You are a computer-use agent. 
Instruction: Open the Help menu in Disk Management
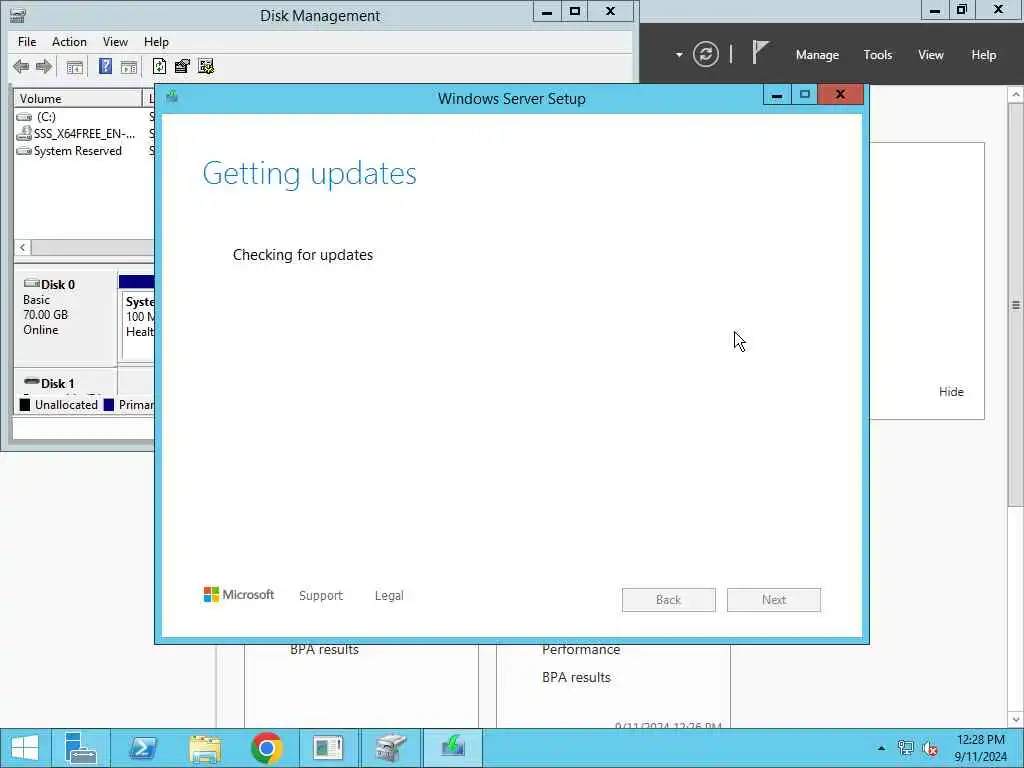point(156,42)
